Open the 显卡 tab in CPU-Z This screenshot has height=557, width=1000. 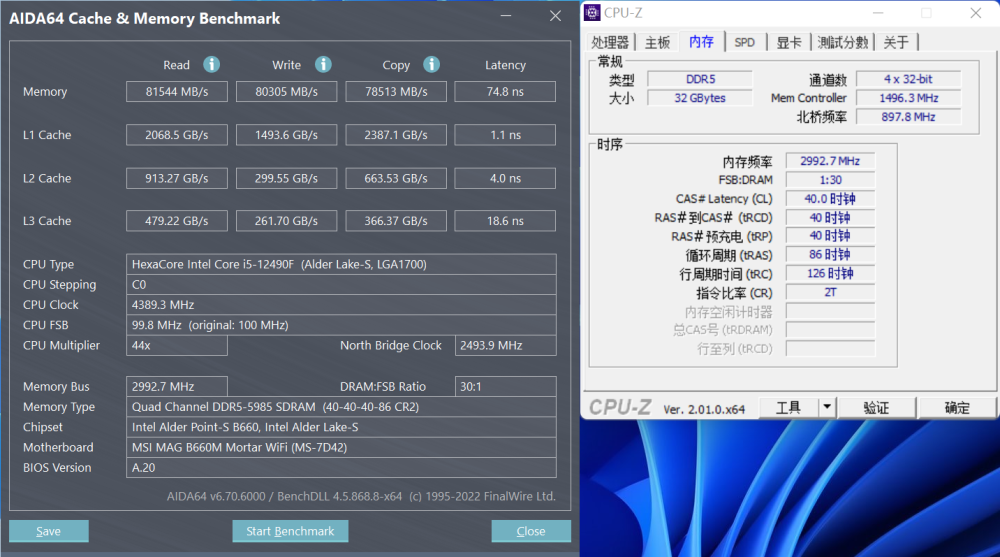[789, 42]
